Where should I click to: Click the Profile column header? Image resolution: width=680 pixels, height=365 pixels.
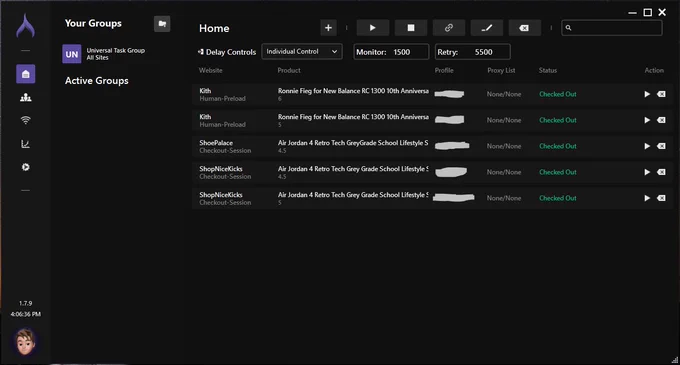(444, 70)
